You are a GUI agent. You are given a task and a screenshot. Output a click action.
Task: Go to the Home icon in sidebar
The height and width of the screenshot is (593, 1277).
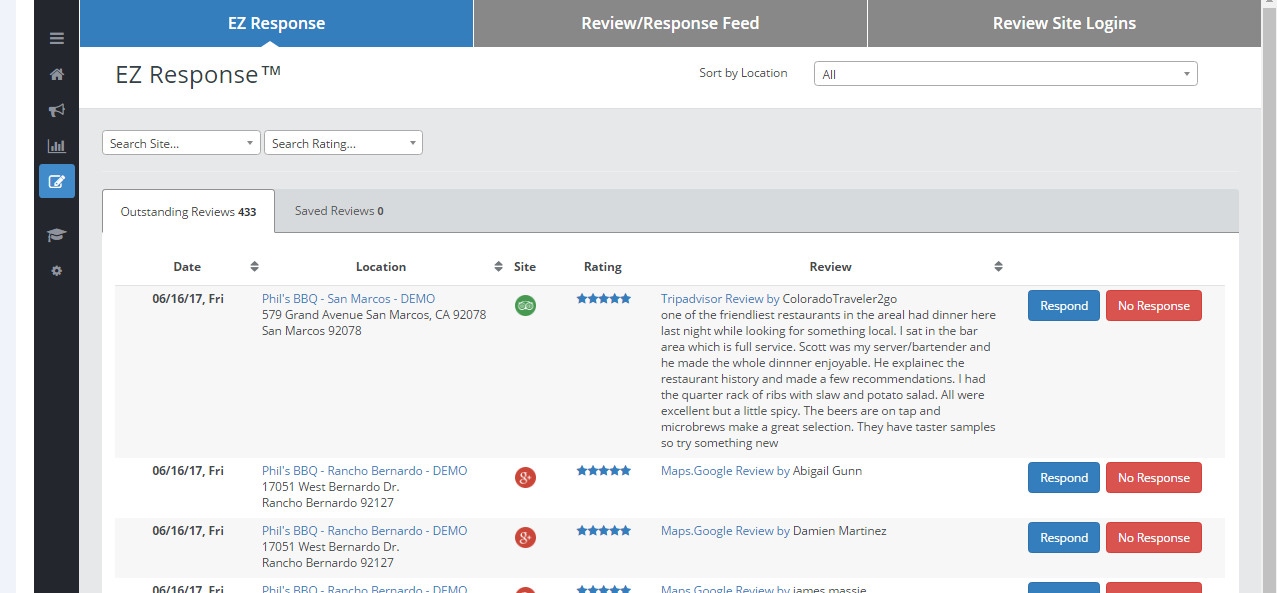(x=57, y=74)
